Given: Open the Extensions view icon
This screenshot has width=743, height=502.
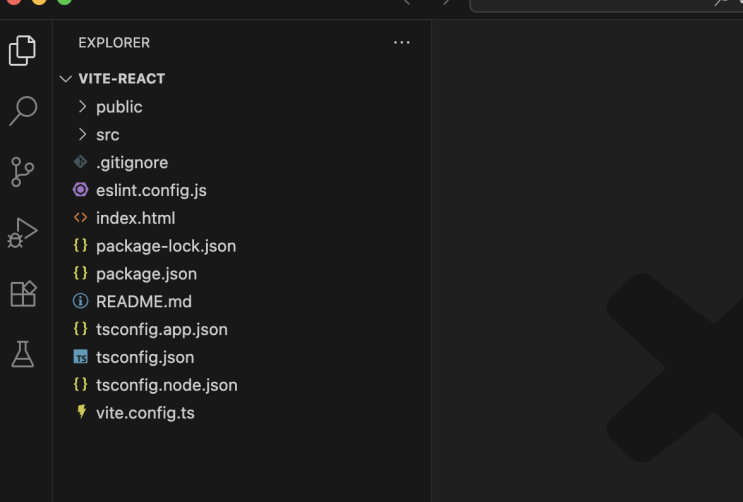Looking at the screenshot, I should point(22,294).
